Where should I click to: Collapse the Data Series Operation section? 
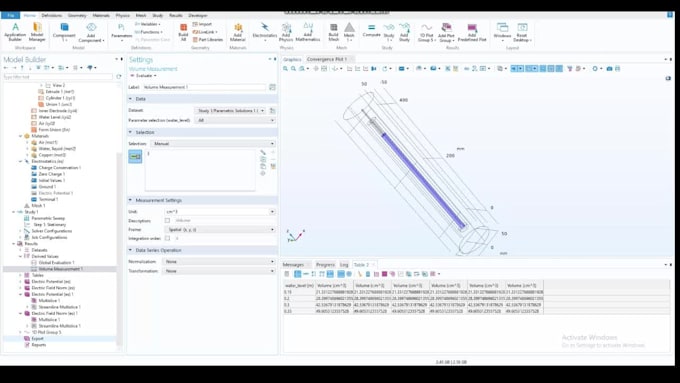point(130,250)
